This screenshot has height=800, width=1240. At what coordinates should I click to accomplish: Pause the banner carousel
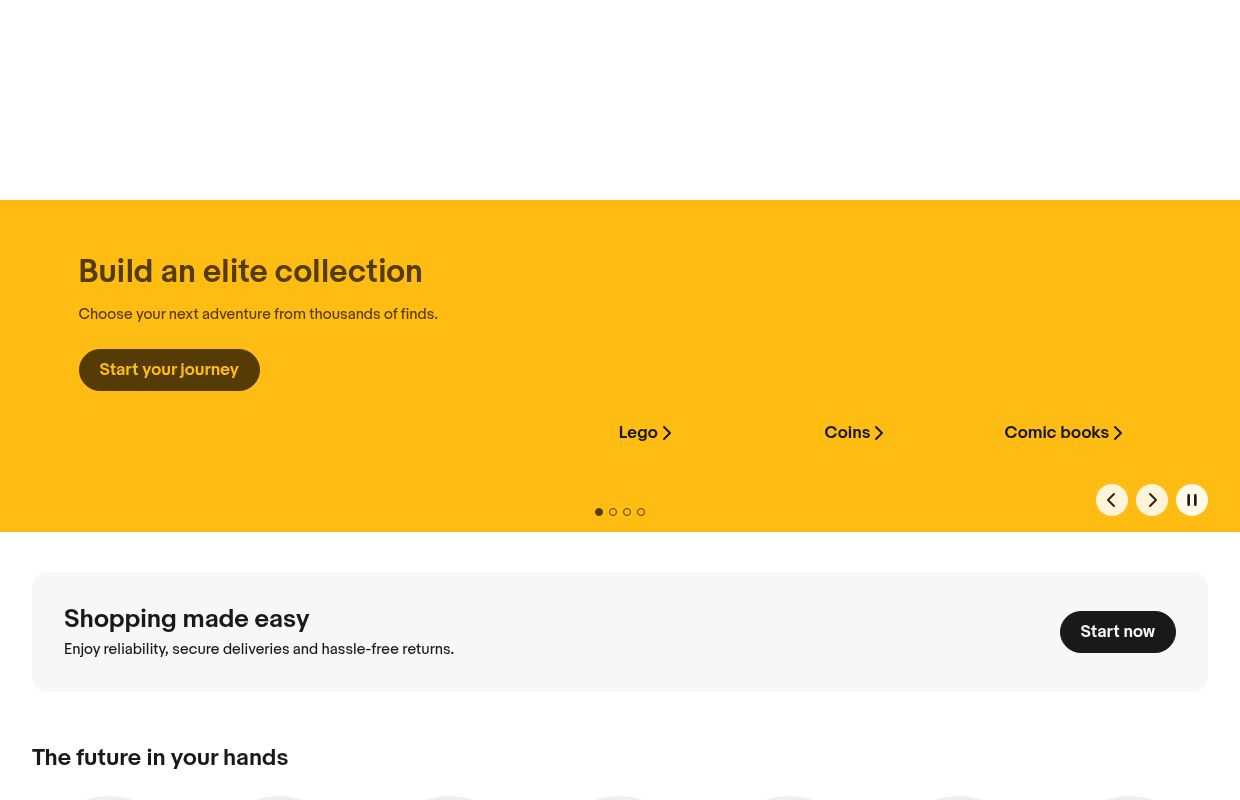pos(1191,500)
